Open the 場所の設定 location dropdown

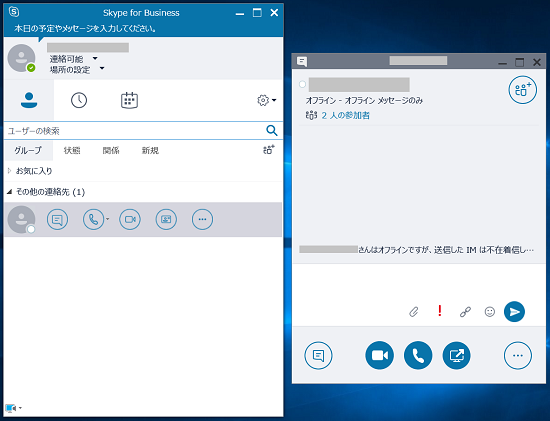point(102,68)
